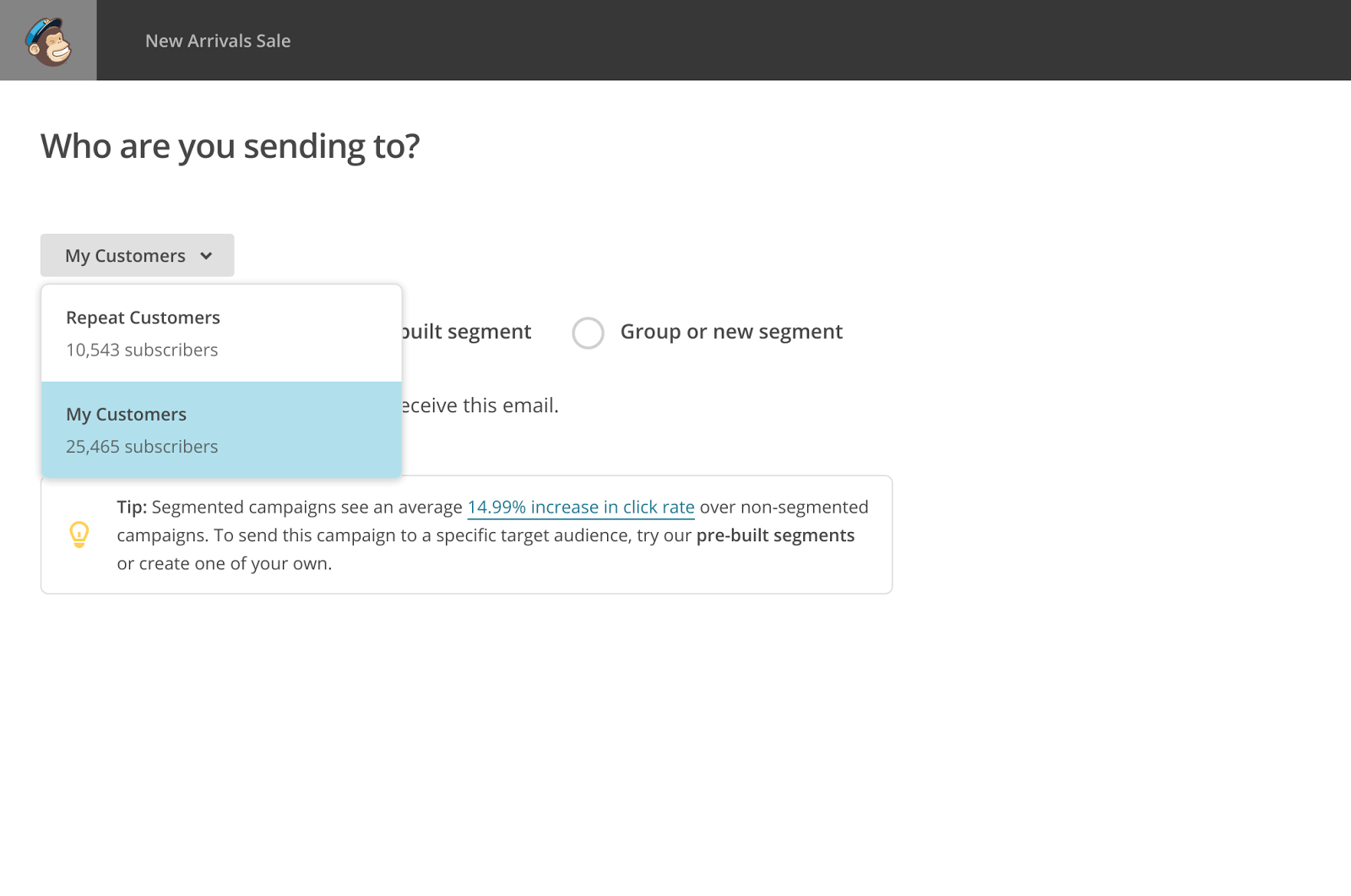
Task: Open the 14.99% increase in click rate link
Action: (580, 508)
